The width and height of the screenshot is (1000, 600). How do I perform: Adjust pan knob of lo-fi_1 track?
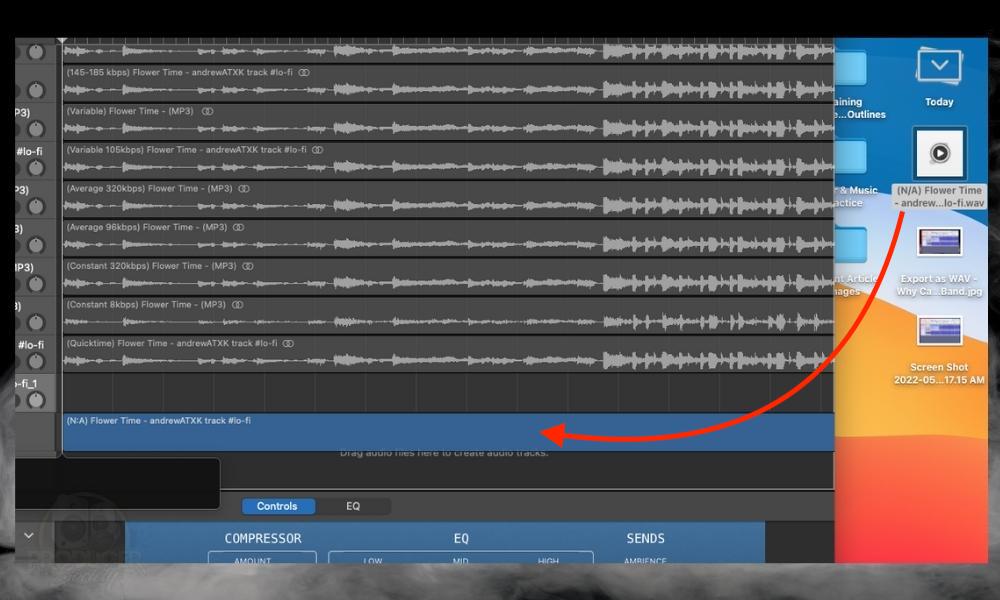tap(36, 400)
